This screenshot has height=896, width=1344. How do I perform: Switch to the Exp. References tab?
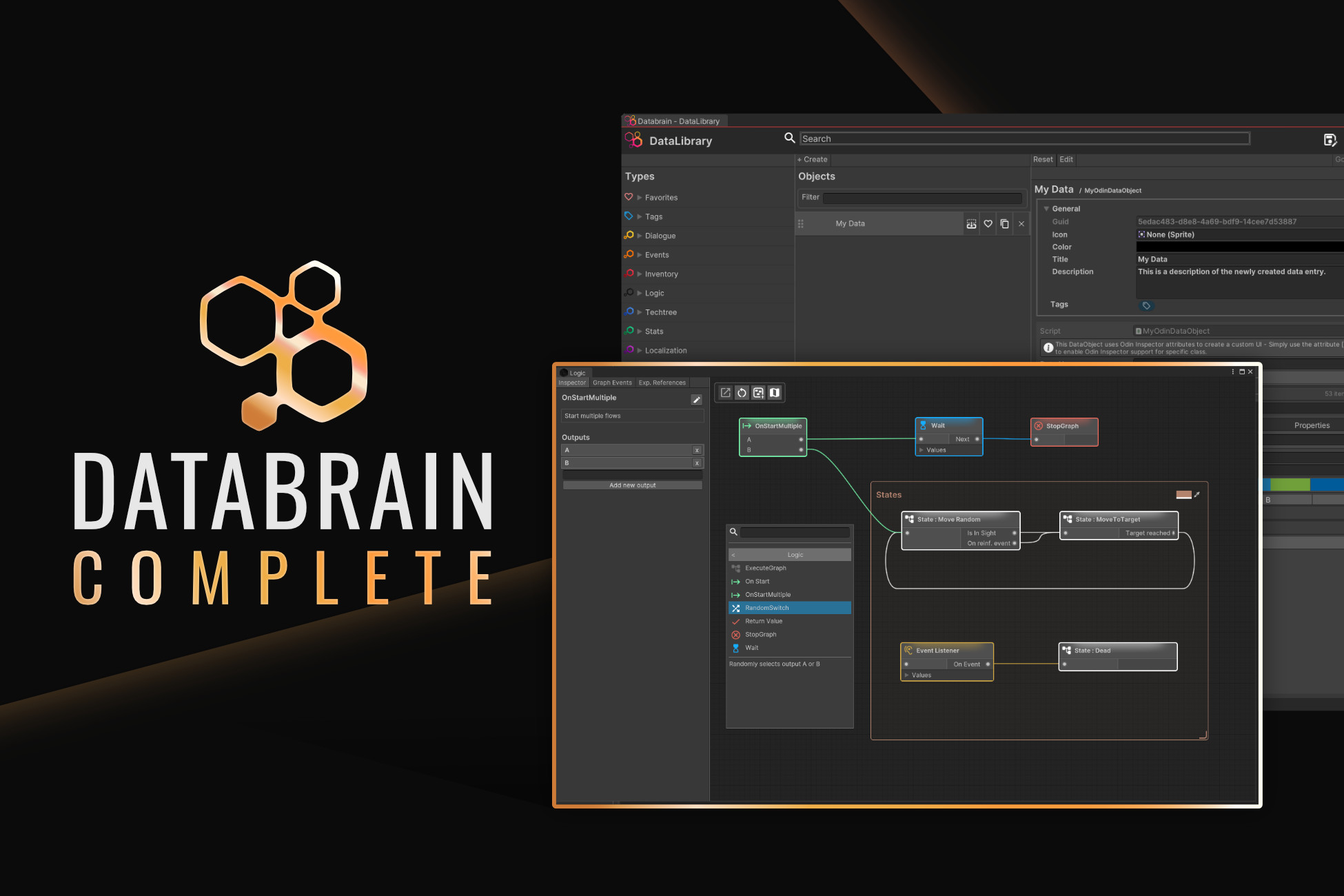pos(662,383)
